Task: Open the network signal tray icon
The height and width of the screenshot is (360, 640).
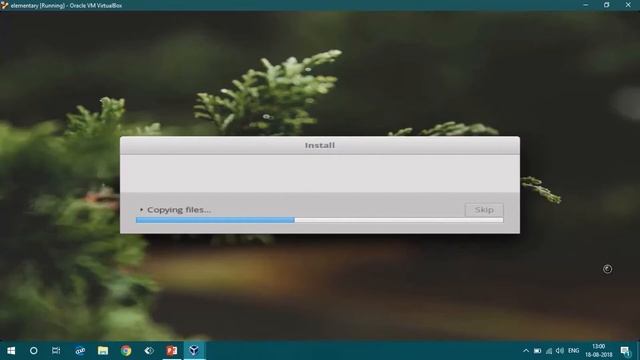Action: [x=549, y=351]
